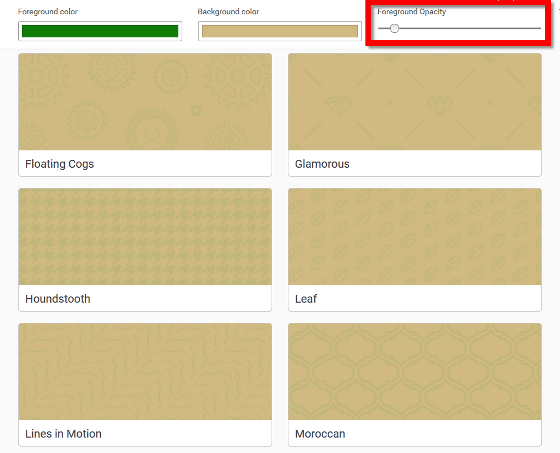560x453 pixels.
Task: Select the Glamorous pattern preview
Action: pos(415,101)
